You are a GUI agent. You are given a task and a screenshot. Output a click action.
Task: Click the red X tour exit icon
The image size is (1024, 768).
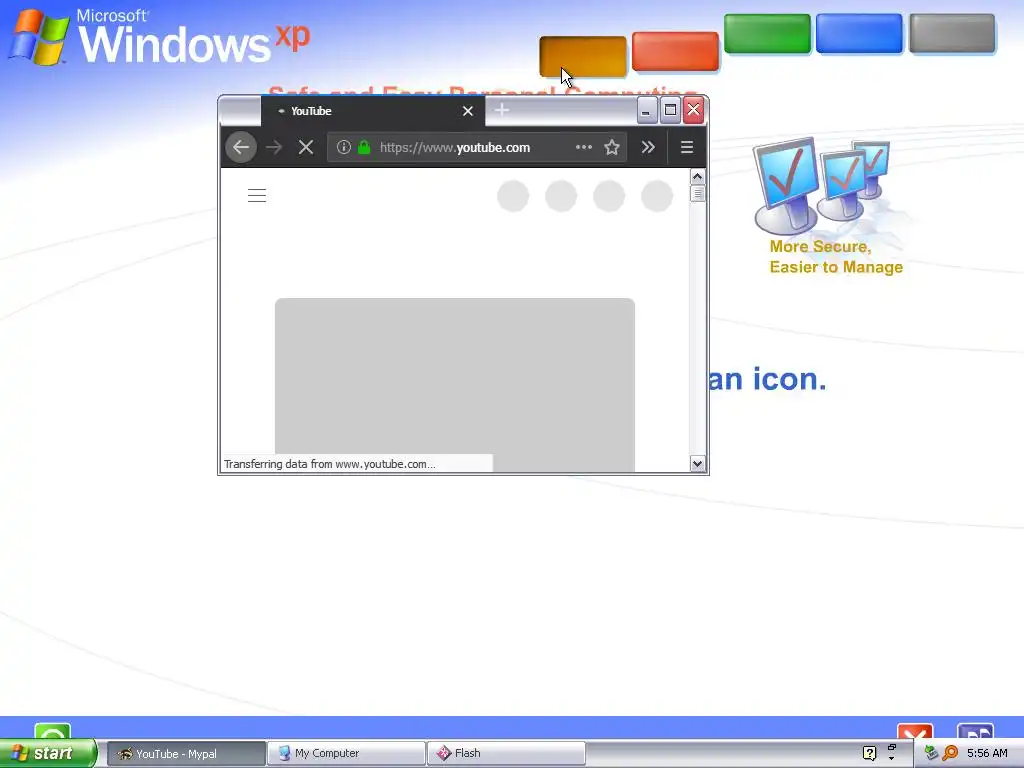click(x=915, y=732)
